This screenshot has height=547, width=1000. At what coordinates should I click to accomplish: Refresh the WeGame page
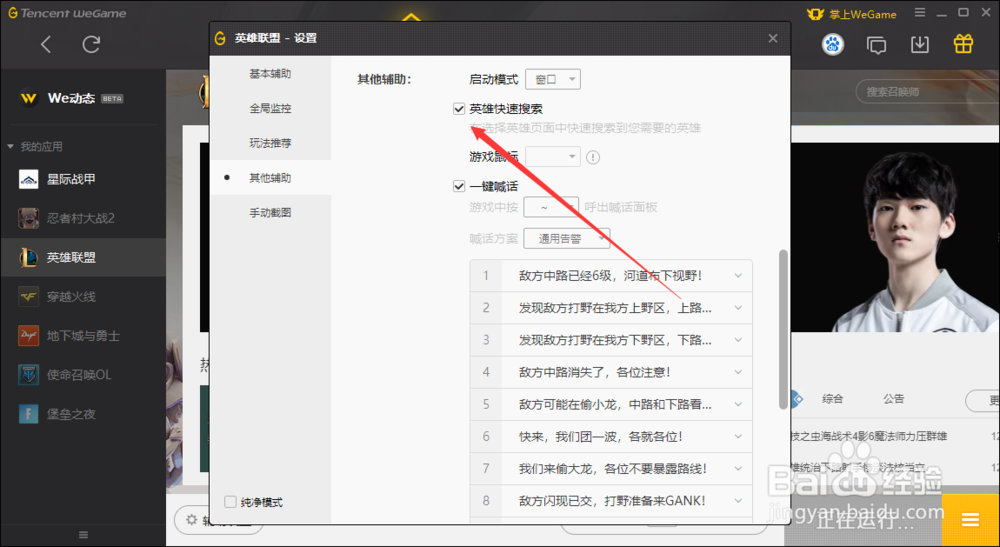point(91,44)
